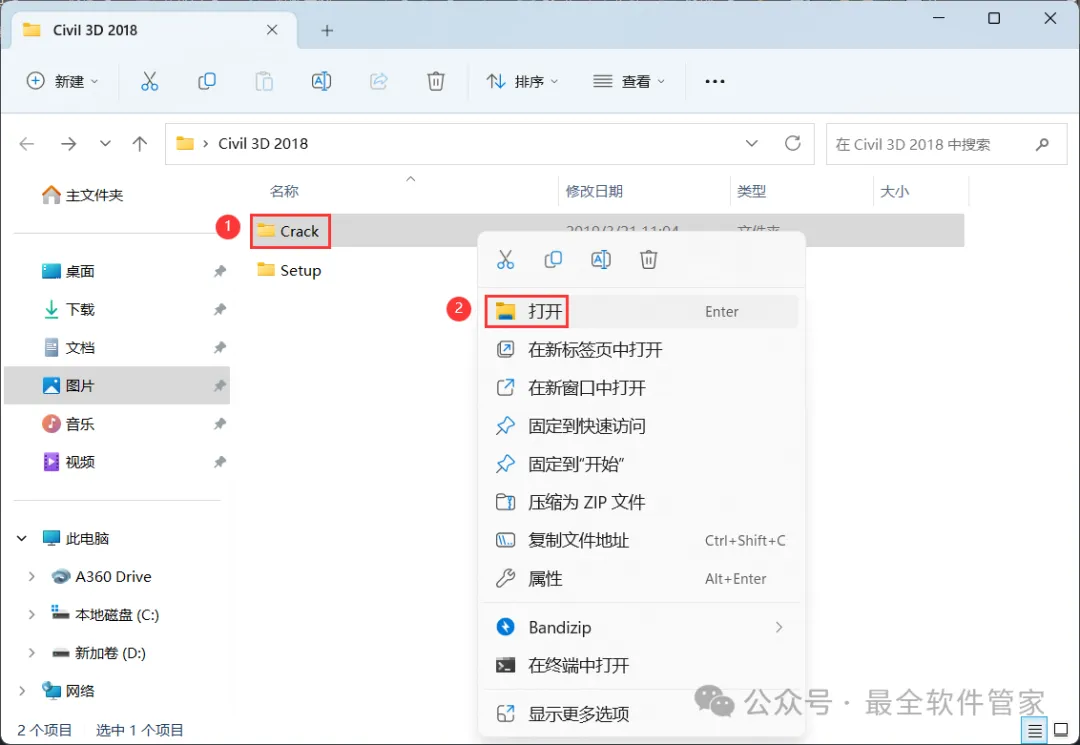Choose 在新标签页中打开
This screenshot has width=1080, height=745.
click(x=641, y=350)
